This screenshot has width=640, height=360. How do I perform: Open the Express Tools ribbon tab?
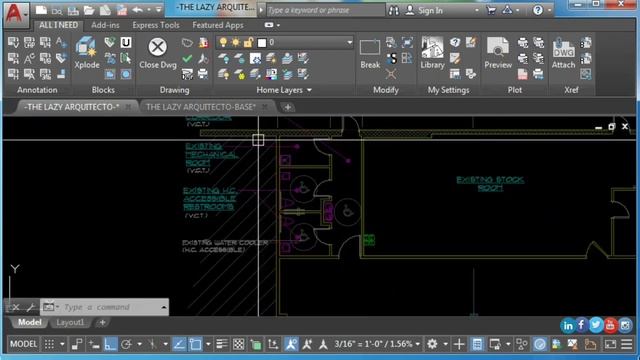(x=156, y=25)
